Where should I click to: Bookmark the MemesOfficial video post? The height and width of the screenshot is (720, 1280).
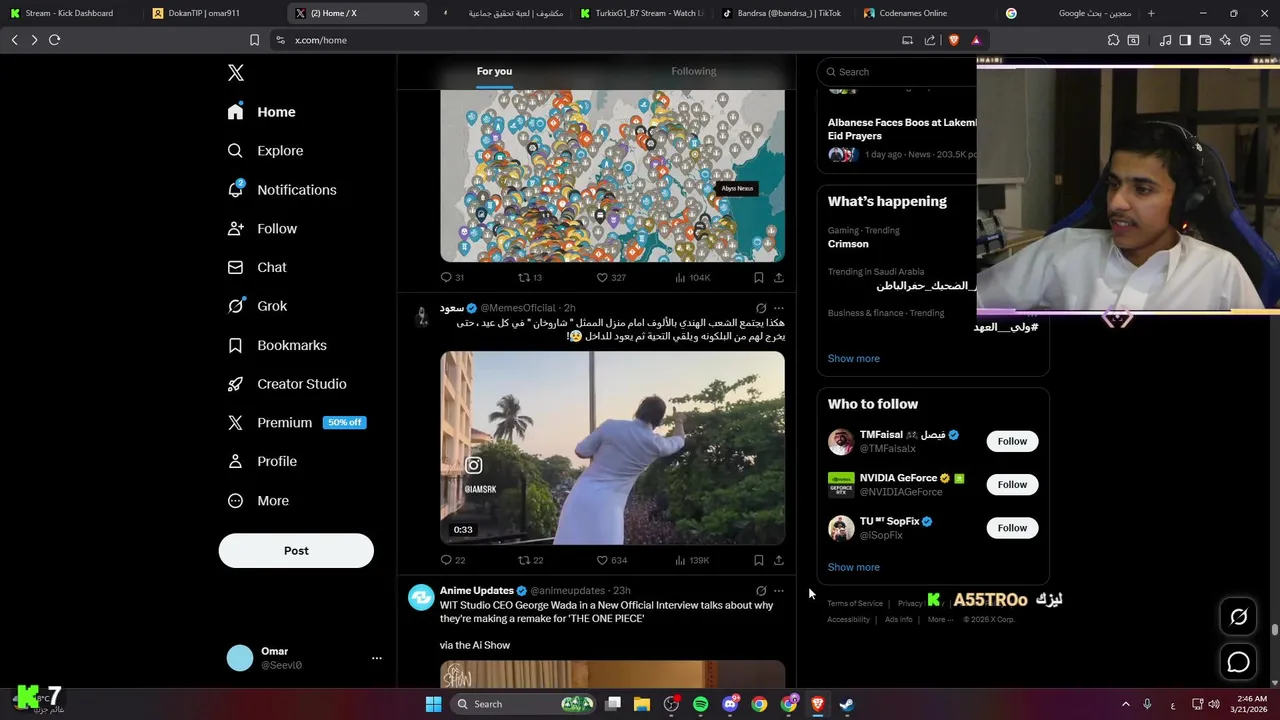[x=758, y=560]
